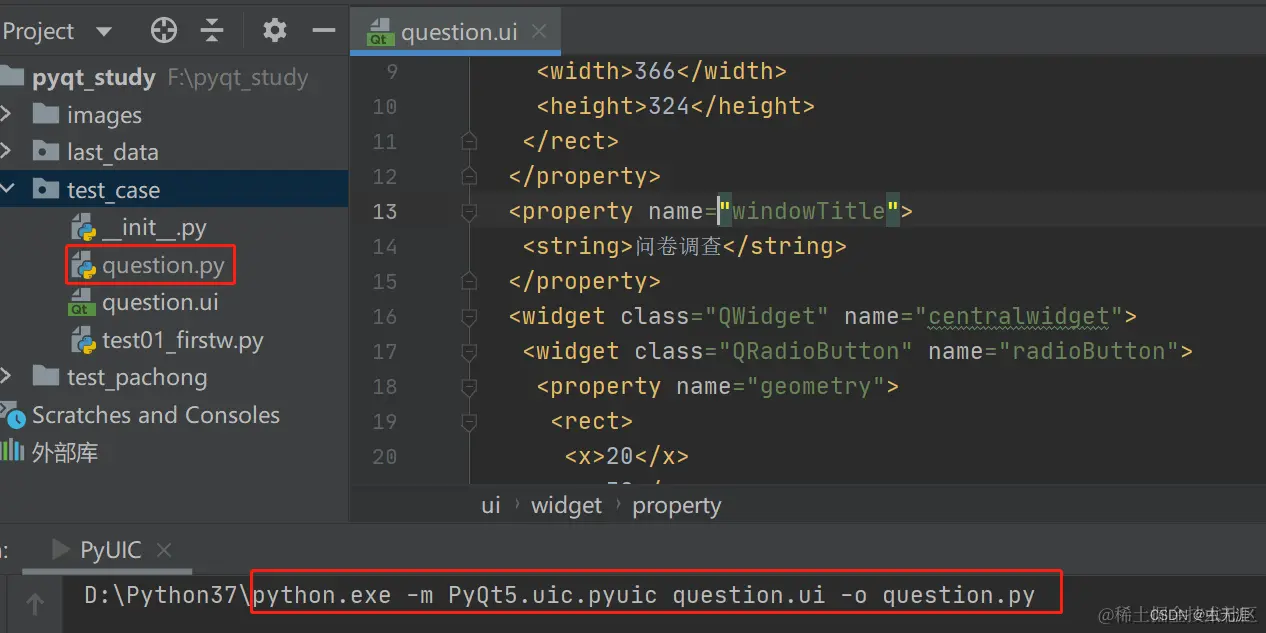Click the 'widget' breadcrumb
1266x633 pixels.
point(567,505)
